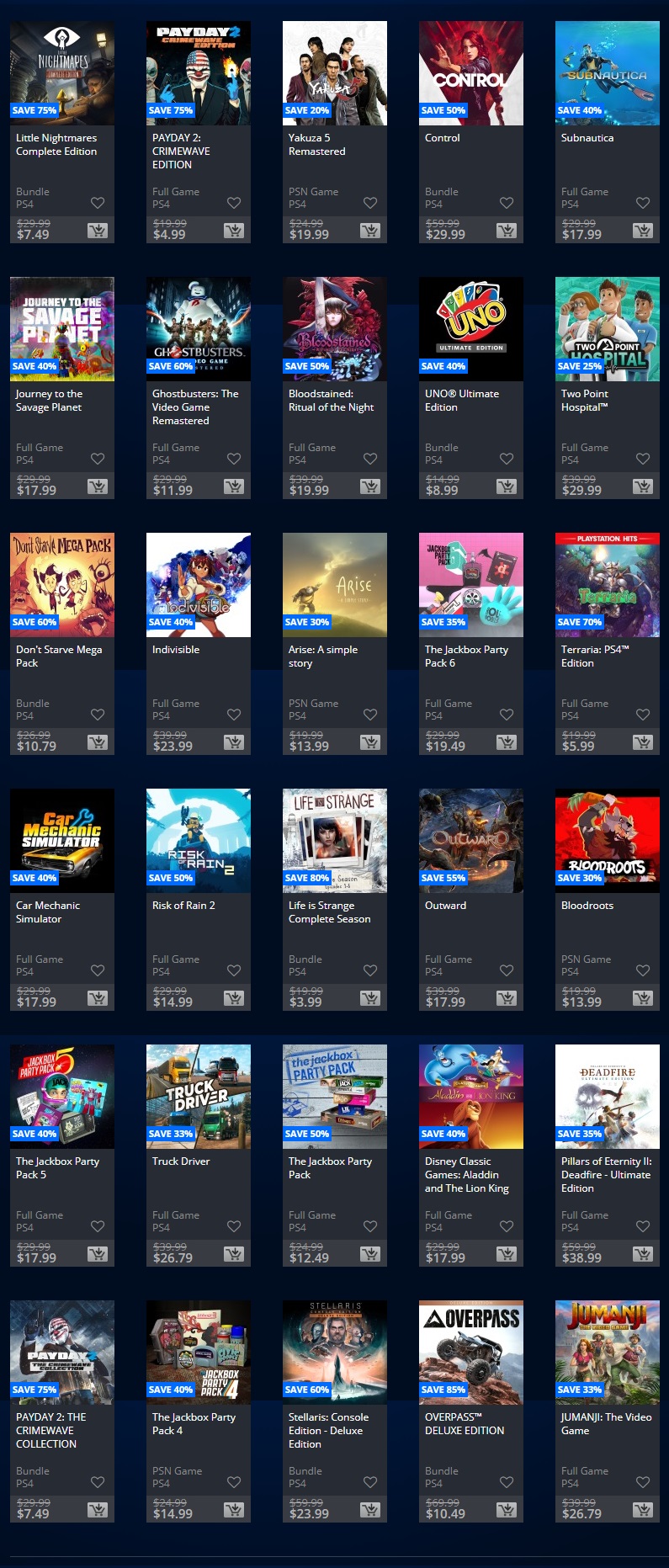Add Outward to cart
Screen dimensions: 669x1568
pyautogui.click(x=507, y=998)
